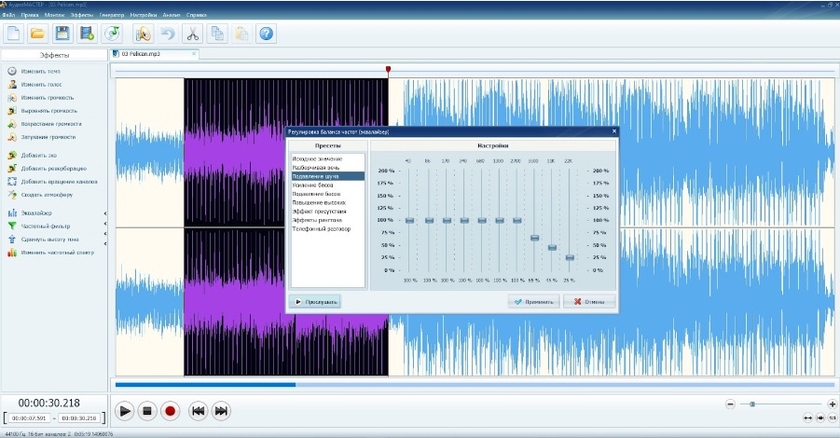840x438 pixels.
Task: Click the undo arrow icon in toolbar
Action: coord(167,34)
